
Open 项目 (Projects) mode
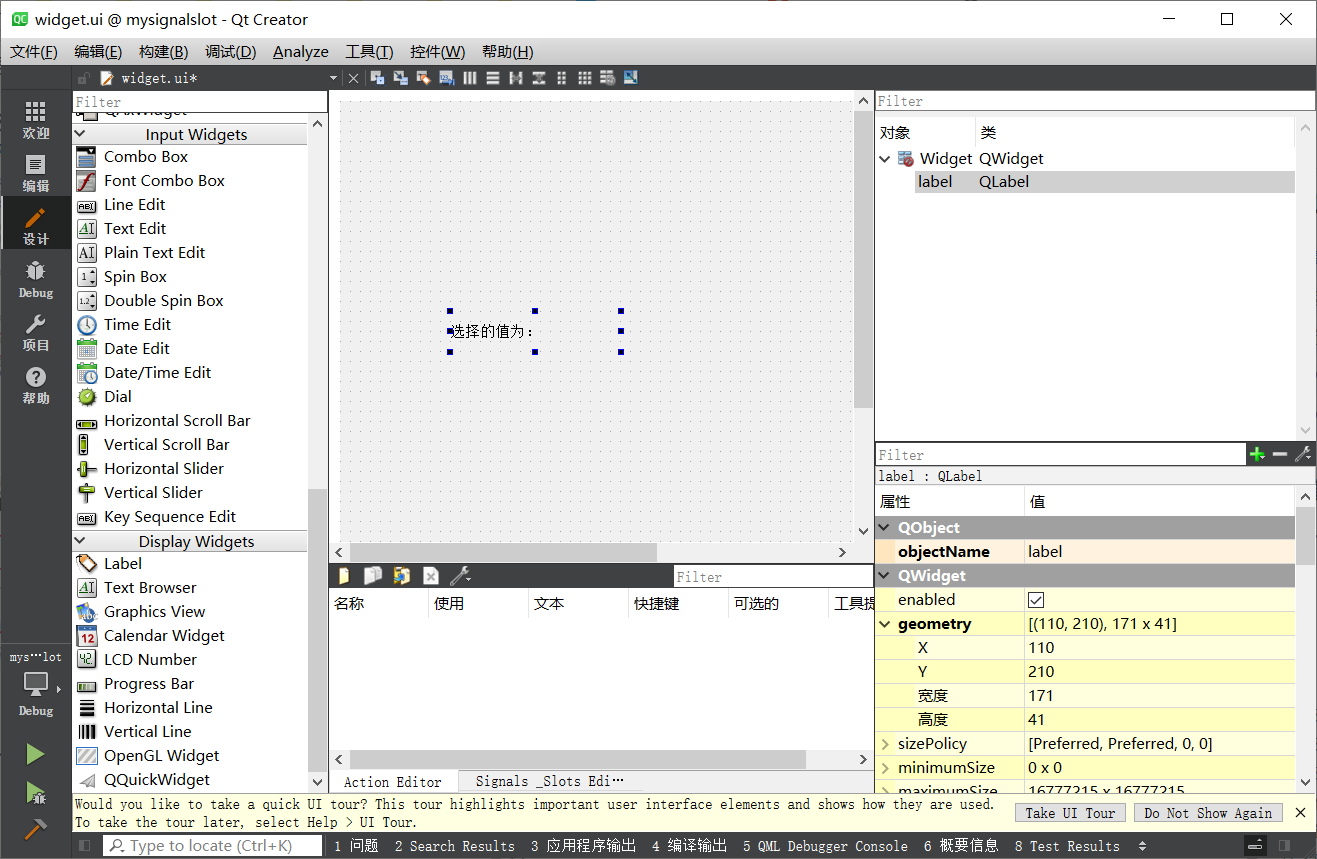pyautogui.click(x=35, y=333)
